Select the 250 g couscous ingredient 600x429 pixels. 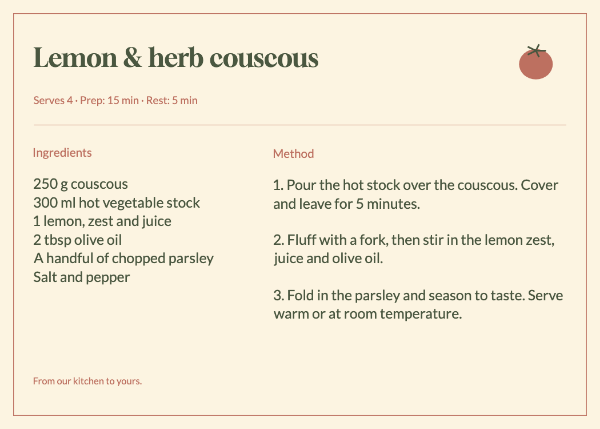click(80, 184)
